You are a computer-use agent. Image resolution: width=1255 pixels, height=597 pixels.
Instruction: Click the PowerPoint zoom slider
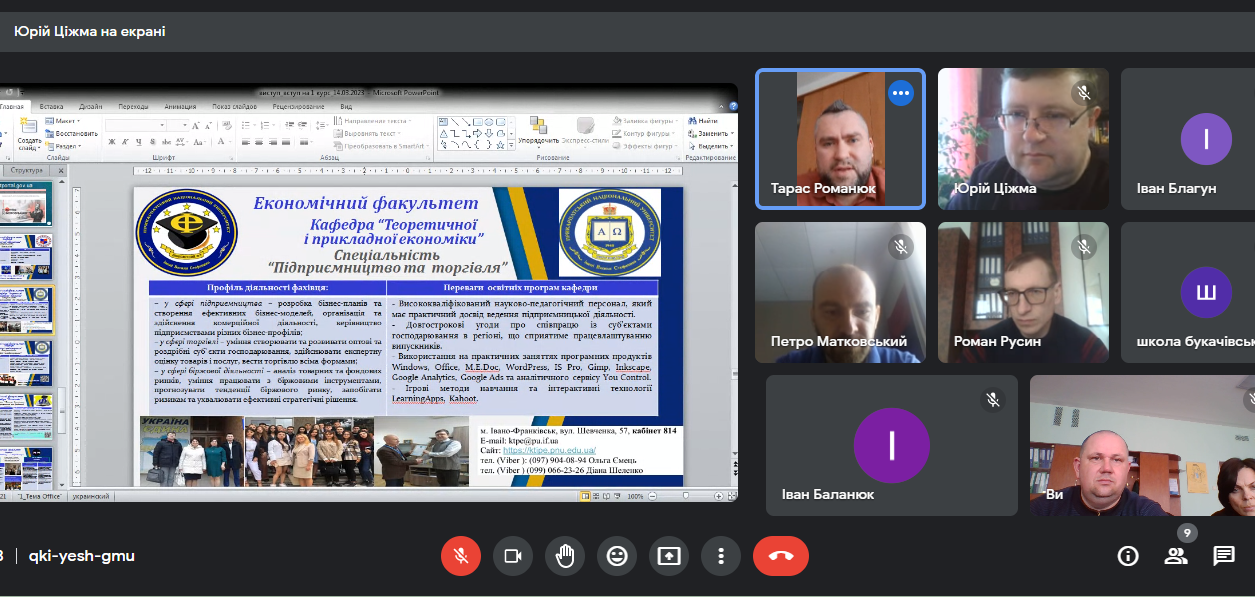[687, 495]
